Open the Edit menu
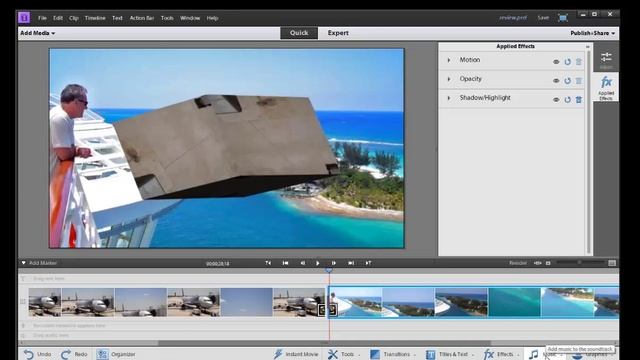This screenshot has width=640, height=360. pyautogui.click(x=58, y=18)
